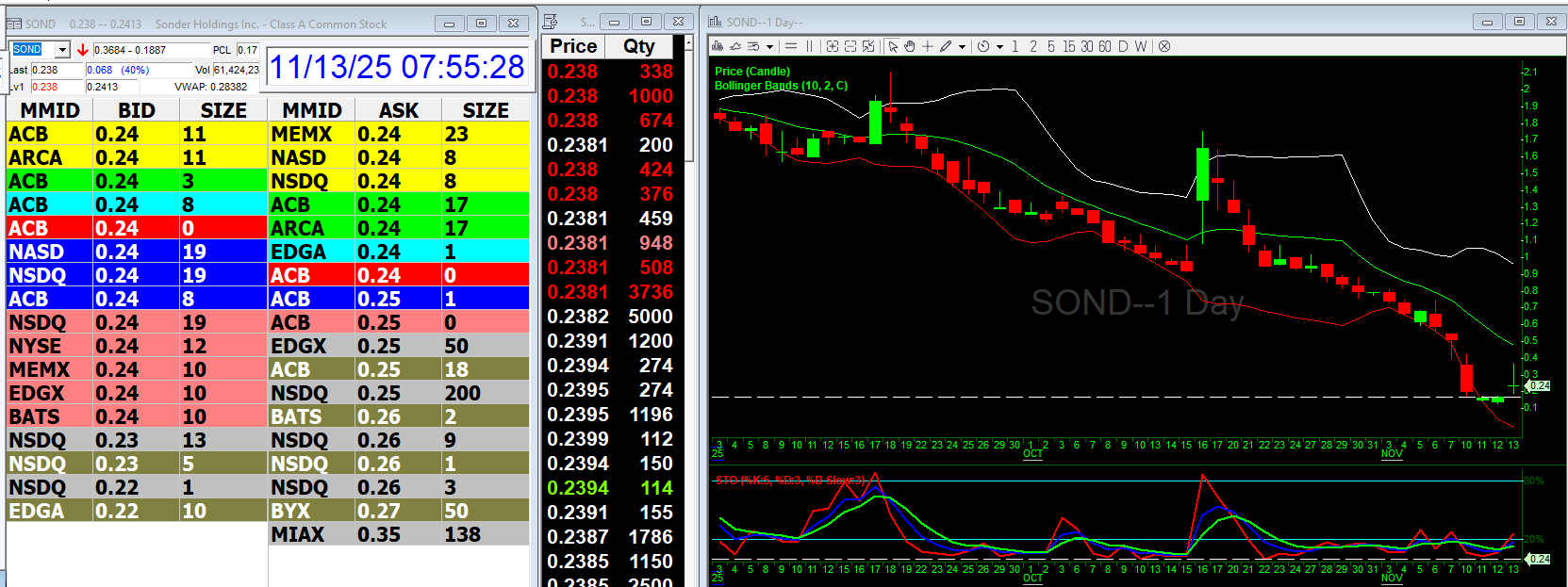
Task: Expand the time interval dropdown arrow
Action: pos(999,47)
